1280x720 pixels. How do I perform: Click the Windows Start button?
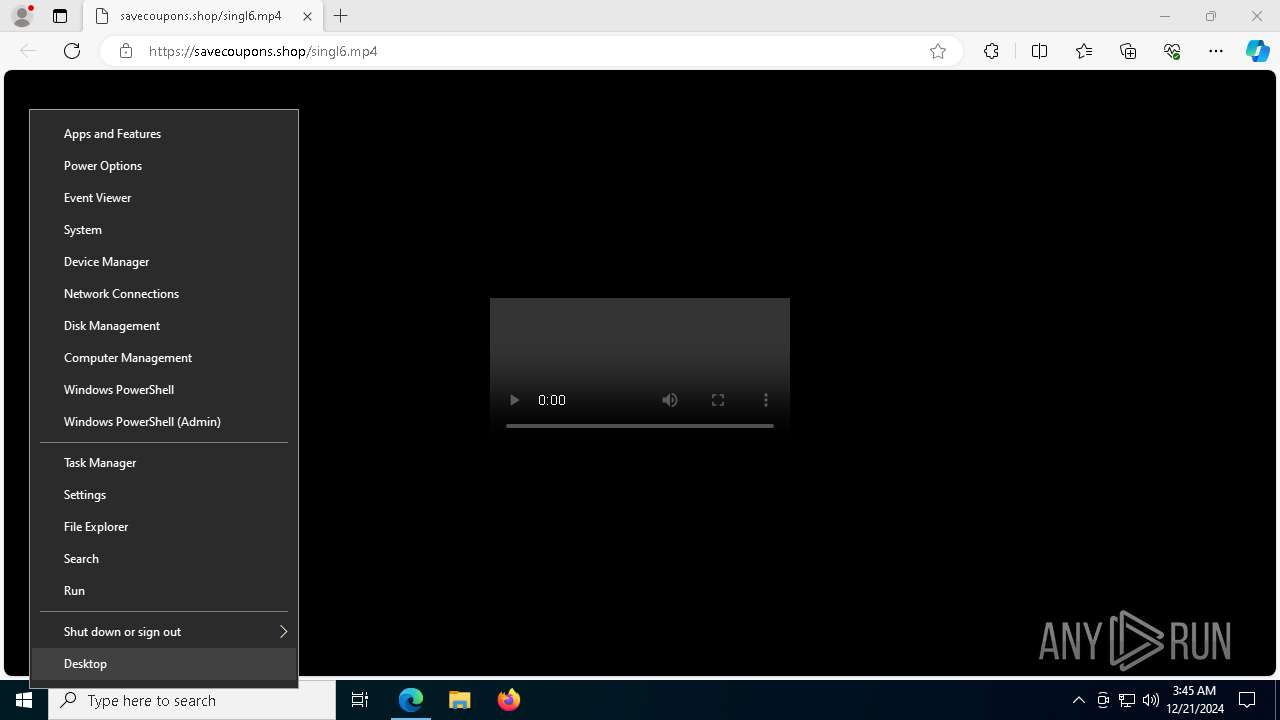24,700
